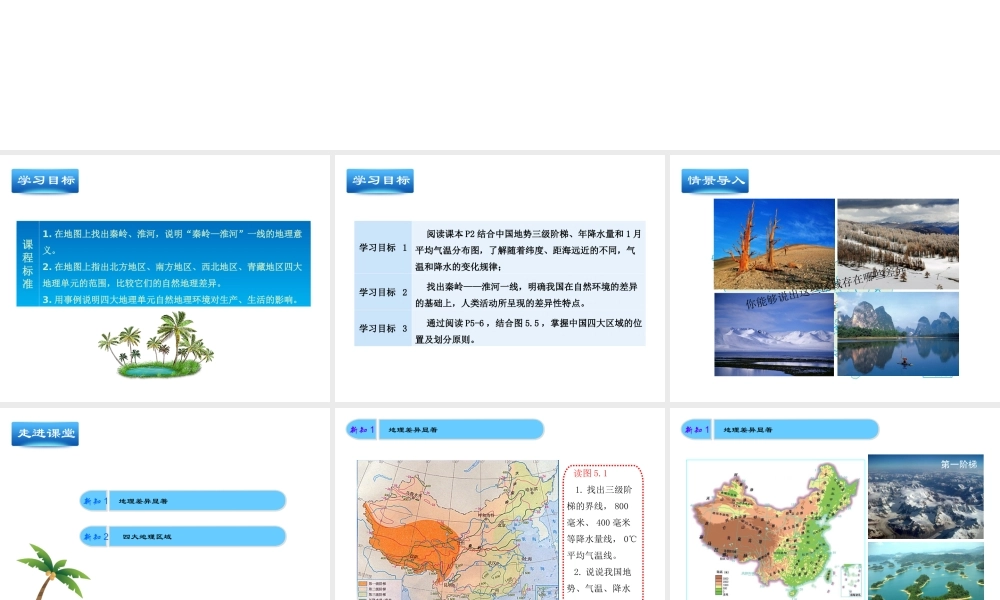Open the snowy forest hillside photo
This screenshot has width=1000, height=600.
click(897, 242)
